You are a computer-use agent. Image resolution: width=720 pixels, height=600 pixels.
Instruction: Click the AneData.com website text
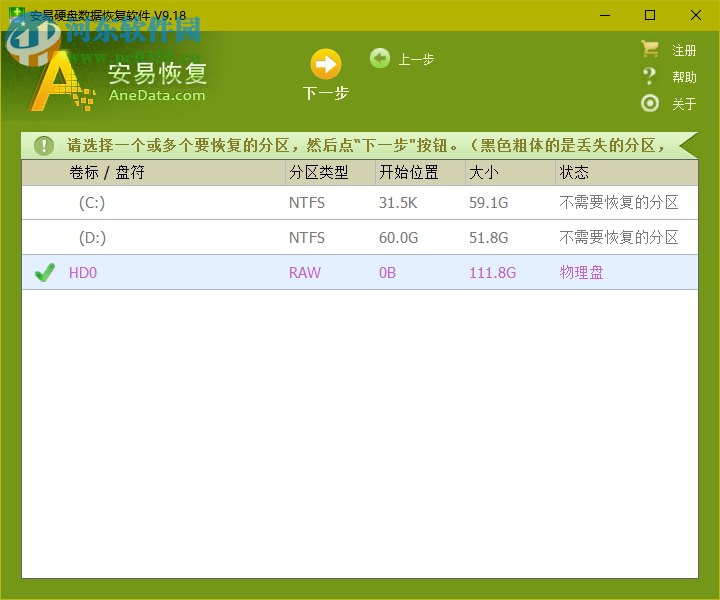[157, 95]
